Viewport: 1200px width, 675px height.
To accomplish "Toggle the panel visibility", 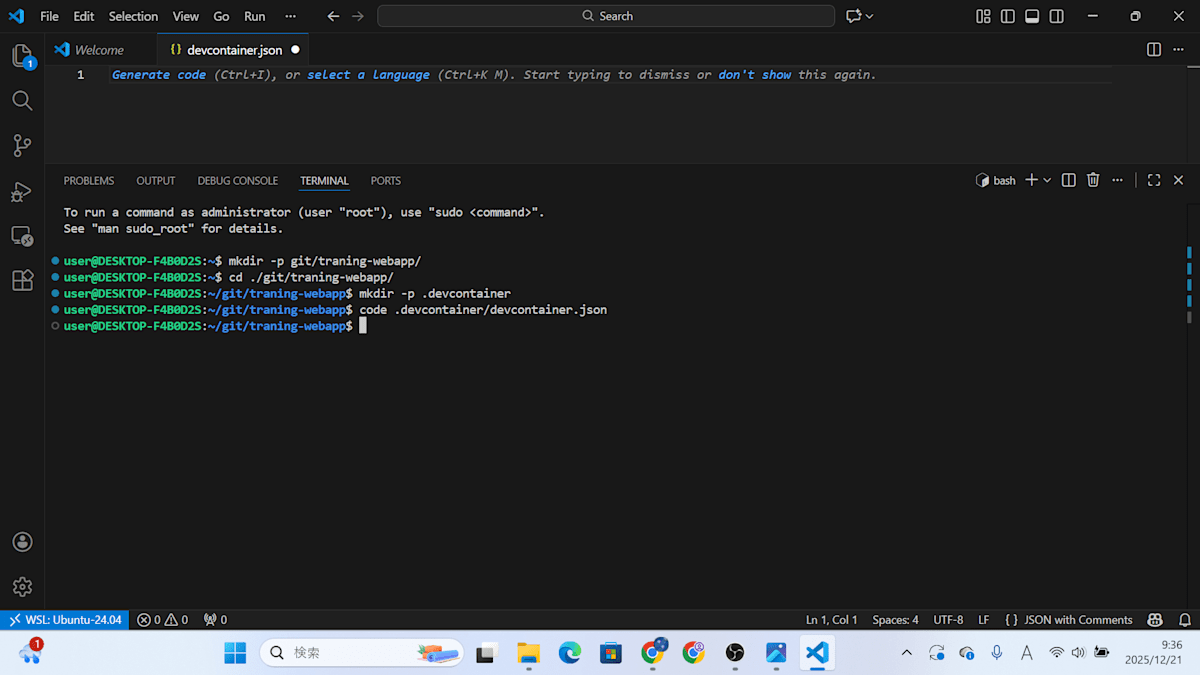I will point(1031,16).
